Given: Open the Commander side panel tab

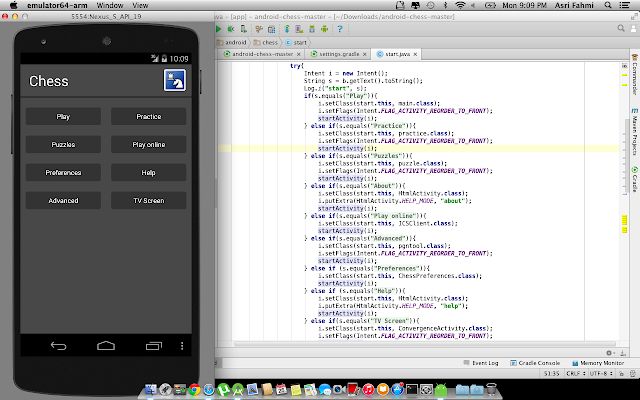Looking at the screenshot, I should 634,74.
